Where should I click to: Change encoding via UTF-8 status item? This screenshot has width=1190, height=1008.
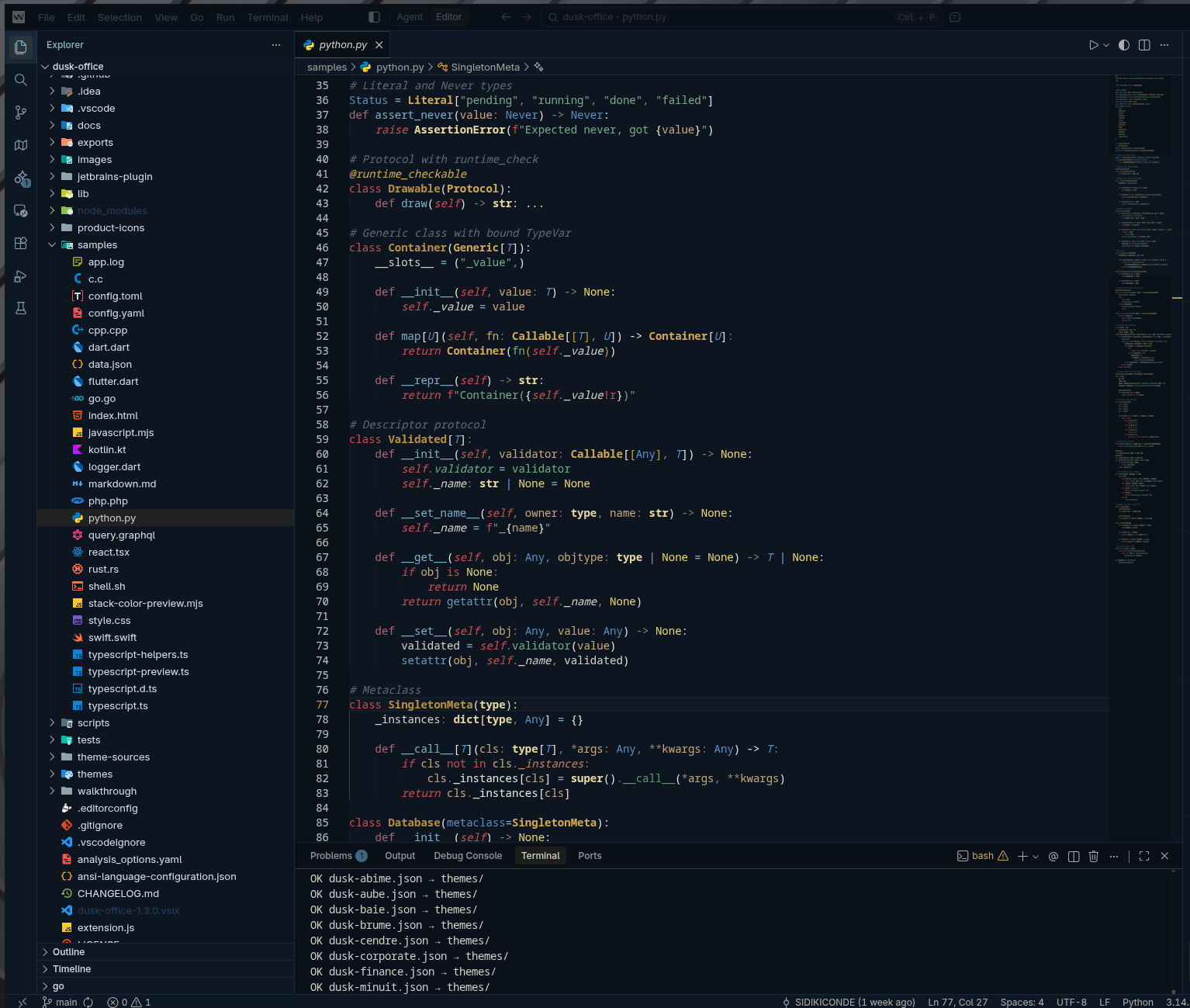point(1071,1002)
